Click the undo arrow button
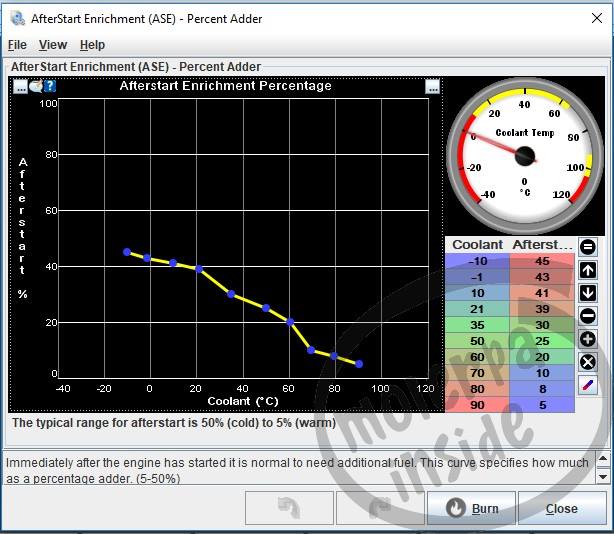This screenshot has height=534, width=614. (x=289, y=508)
